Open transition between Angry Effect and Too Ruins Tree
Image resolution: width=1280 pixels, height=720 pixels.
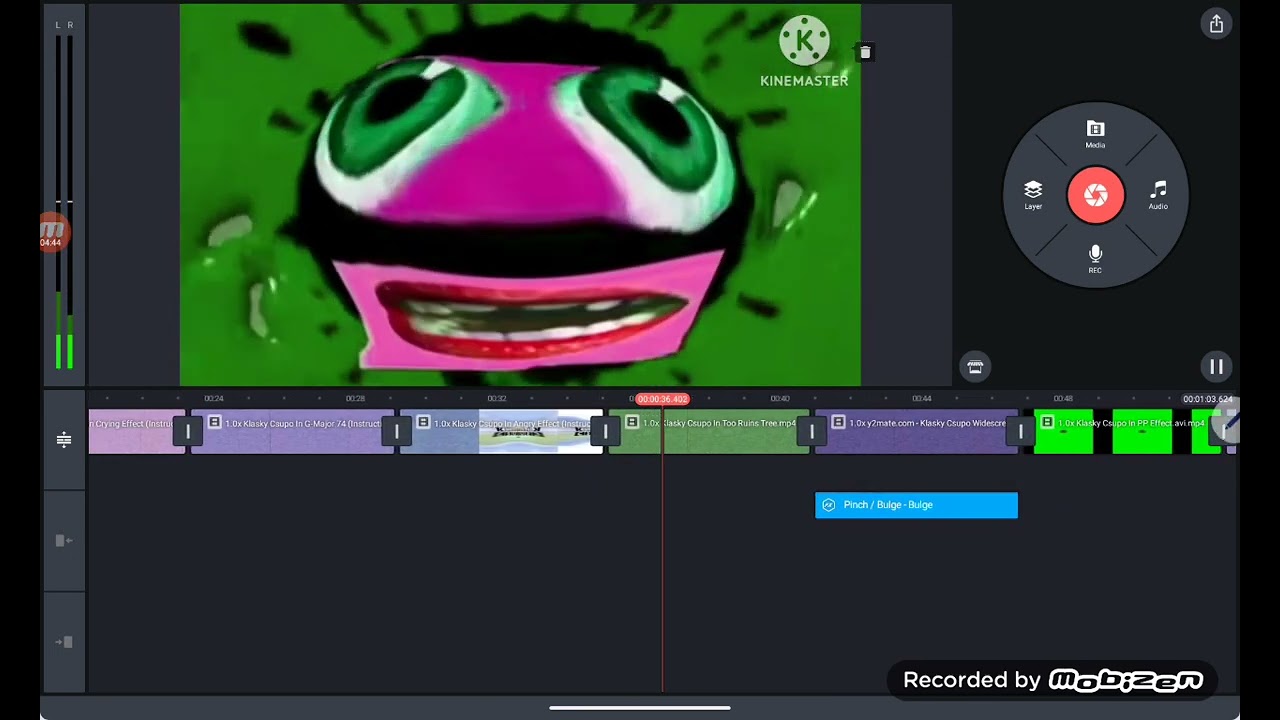605,432
